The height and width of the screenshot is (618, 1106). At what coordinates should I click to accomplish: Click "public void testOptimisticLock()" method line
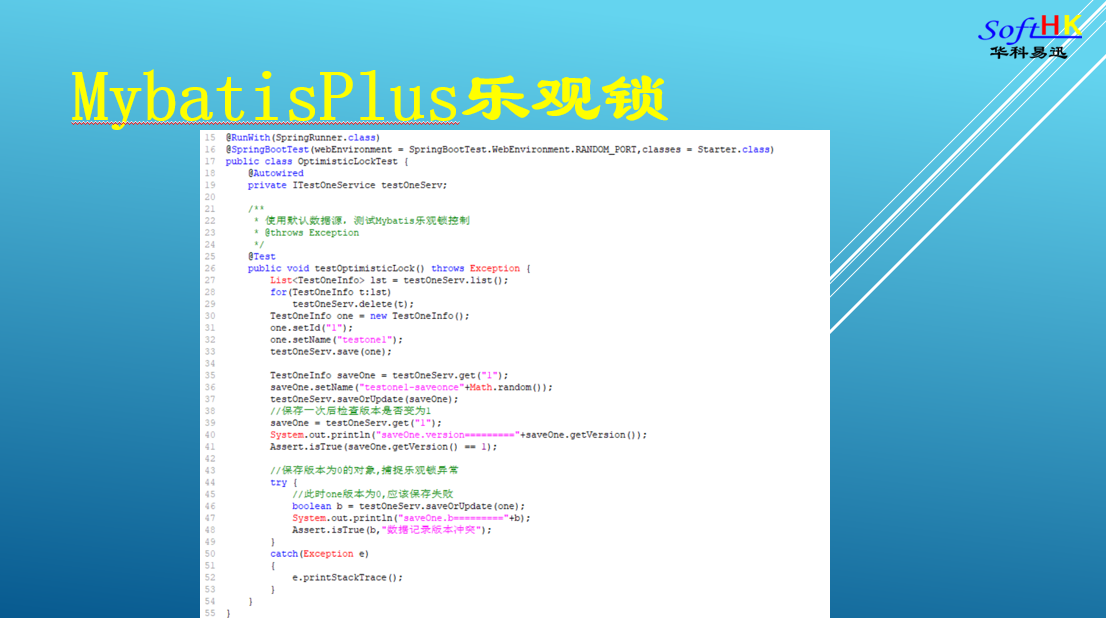[389, 269]
